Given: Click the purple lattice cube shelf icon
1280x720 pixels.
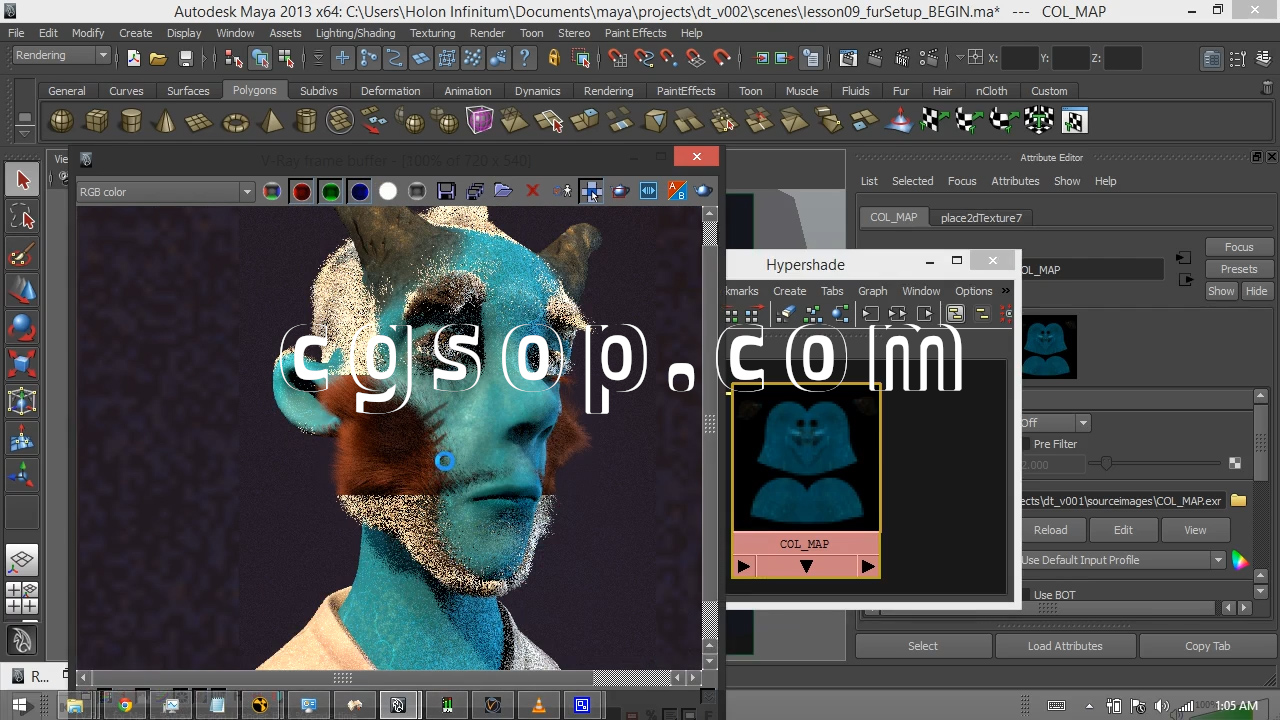Looking at the screenshot, I should click(x=480, y=122).
